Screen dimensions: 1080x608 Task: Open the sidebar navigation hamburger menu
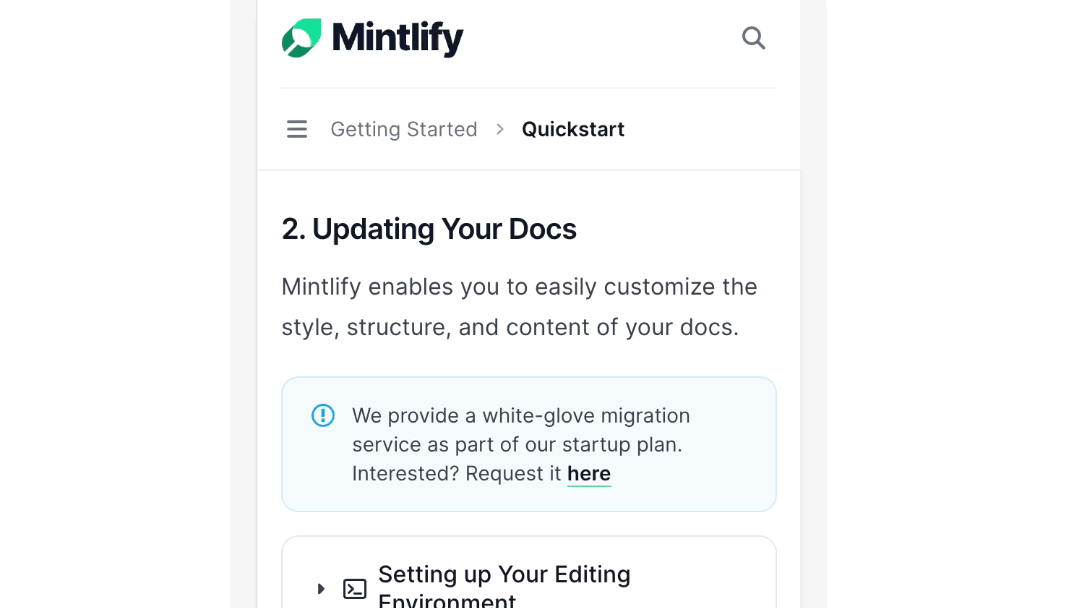[x=297, y=129]
